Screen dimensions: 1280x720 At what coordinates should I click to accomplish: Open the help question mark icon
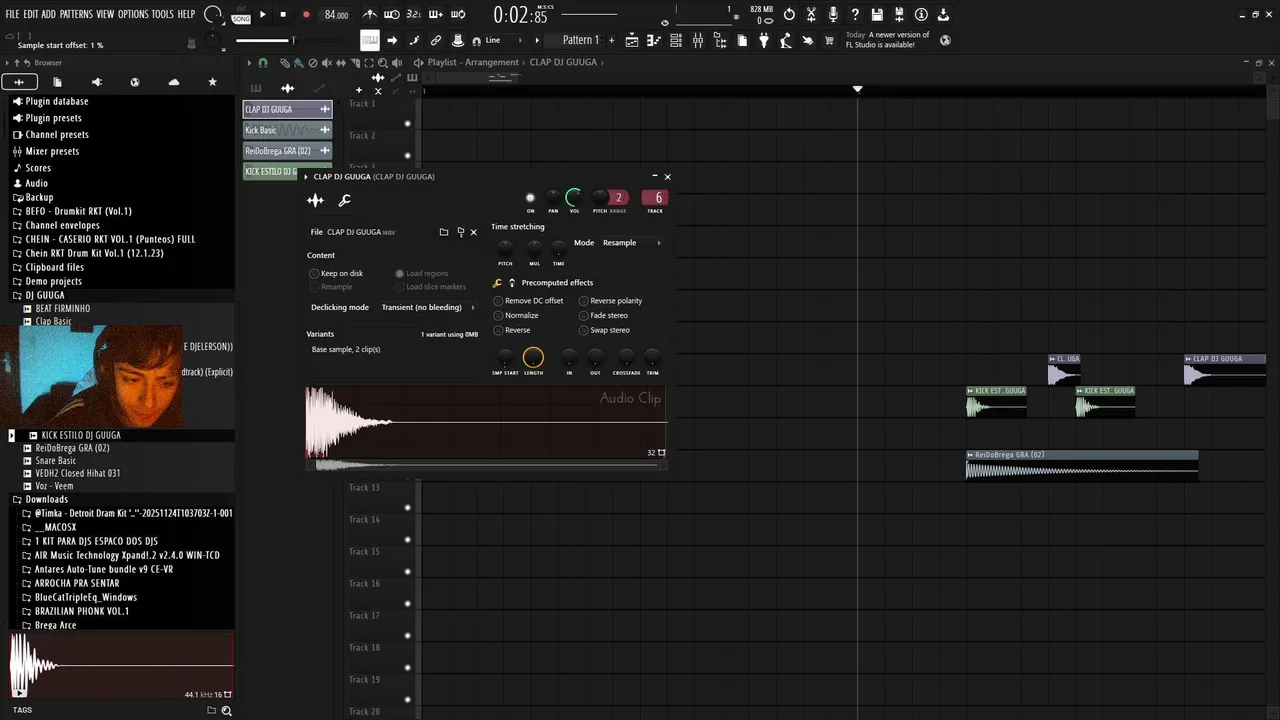pos(855,14)
